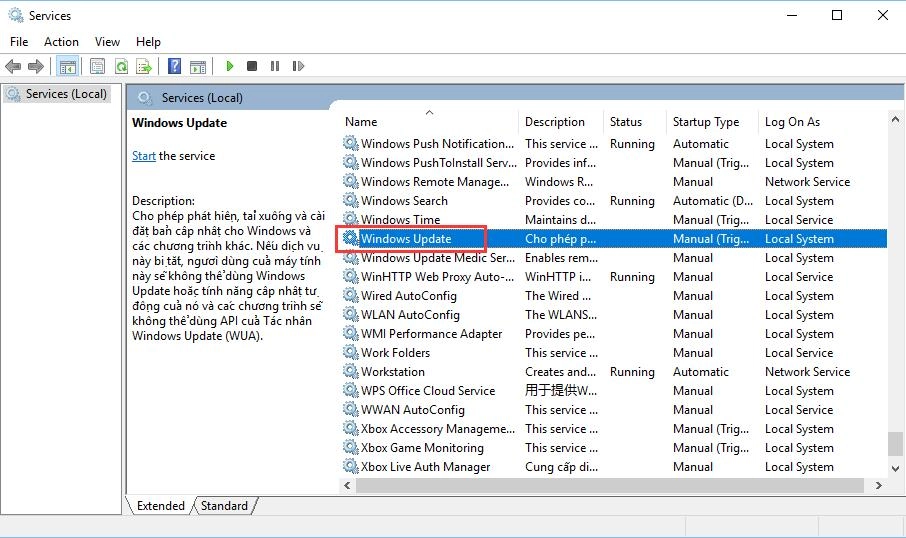
Task: Click gear icon beside Xbox Live Auth Manager
Action: [350, 466]
